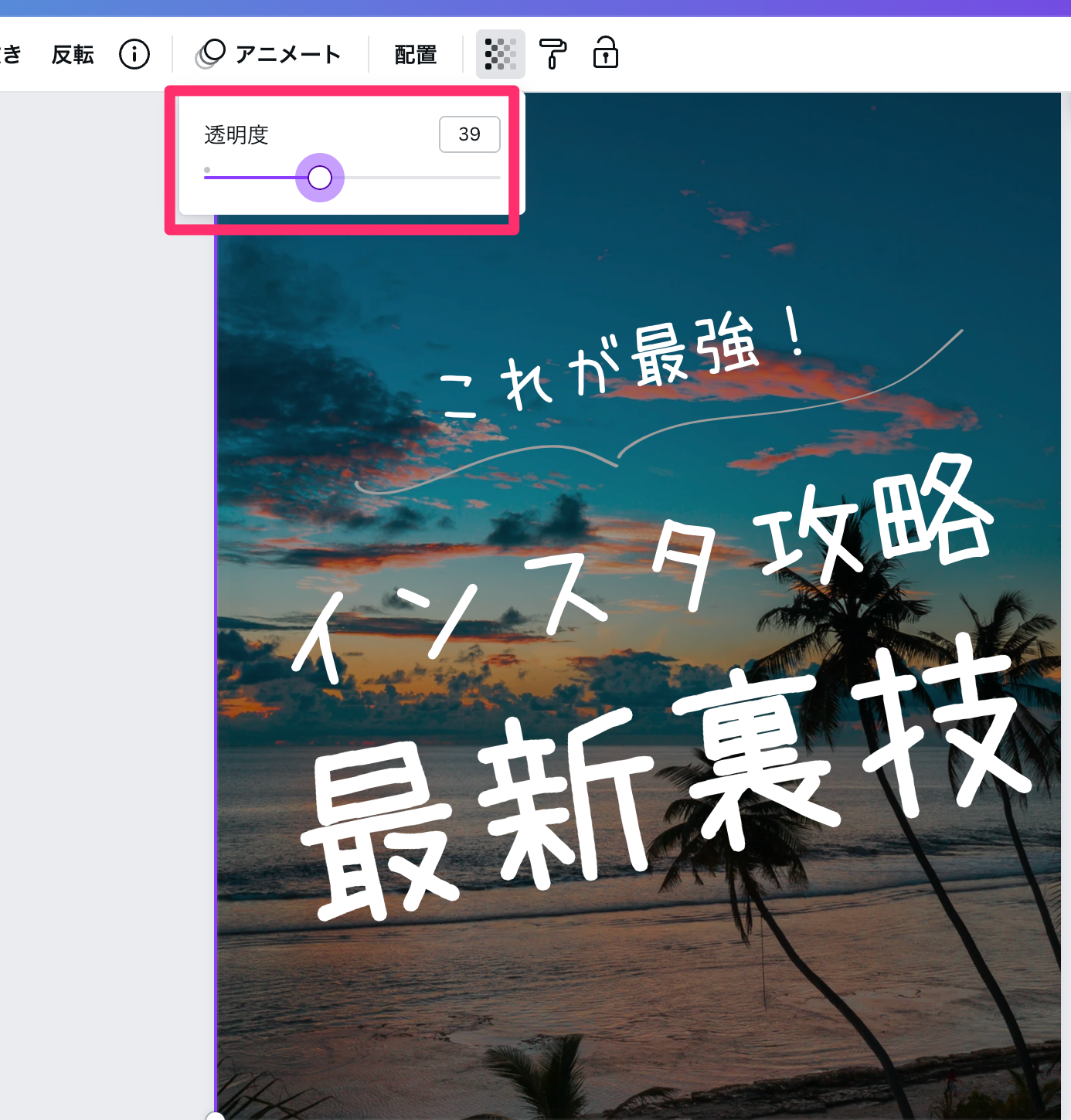Click the transparency value field showing 39
This screenshot has height=1120, width=1071.
click(x=470, y=134)
